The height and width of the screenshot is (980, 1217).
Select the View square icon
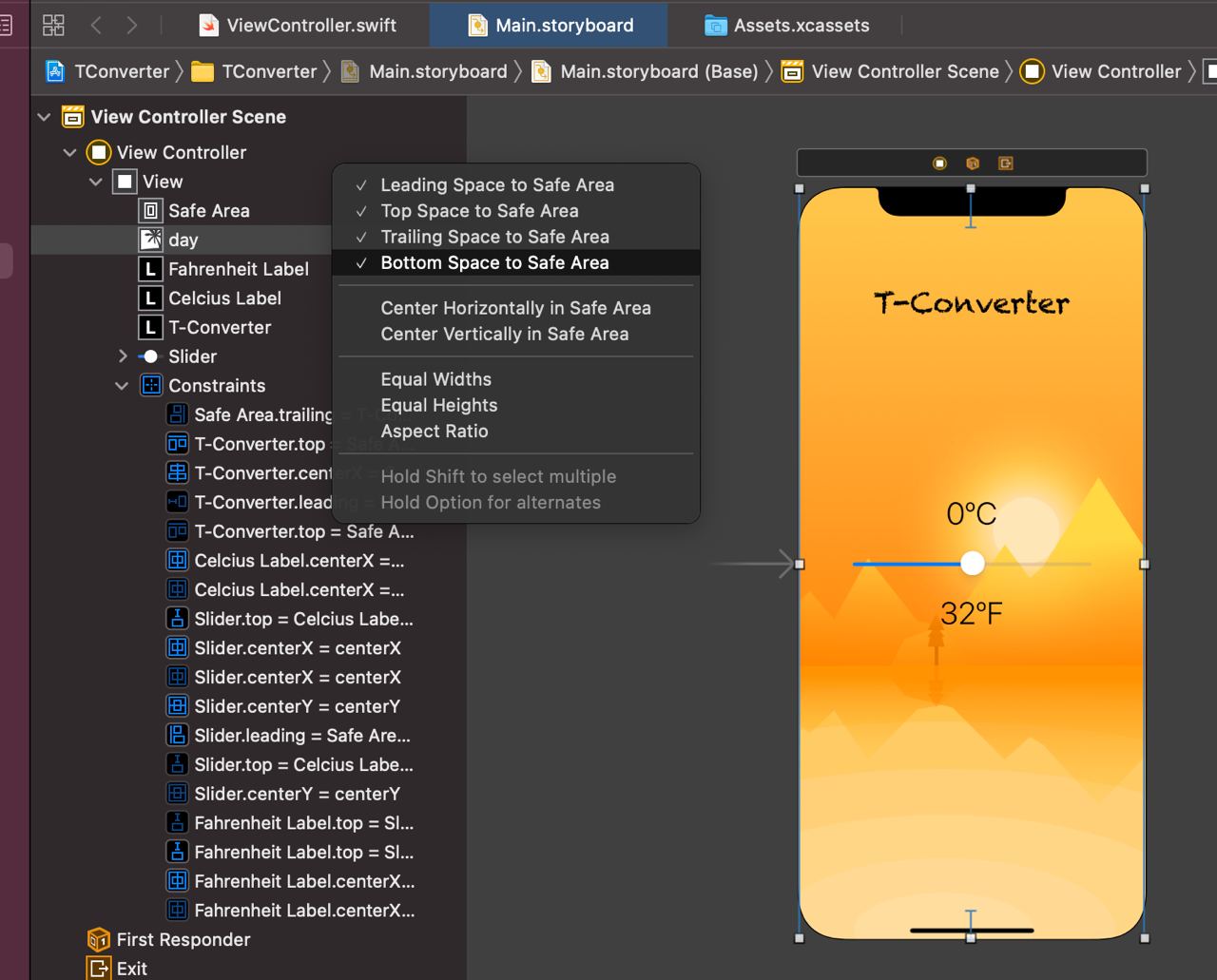(x=125, y=182)
